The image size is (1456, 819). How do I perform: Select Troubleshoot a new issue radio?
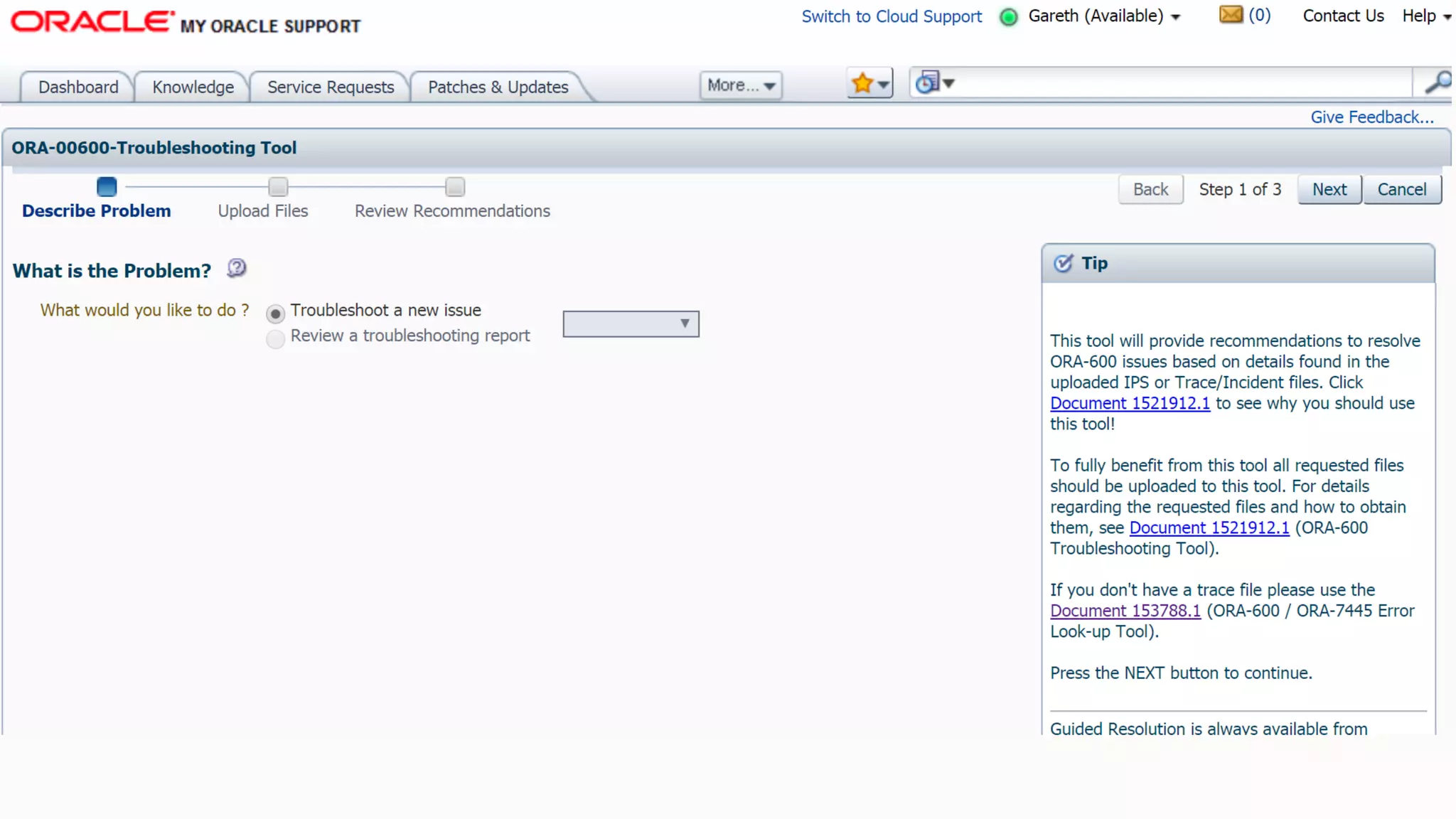tap(276, 314)
